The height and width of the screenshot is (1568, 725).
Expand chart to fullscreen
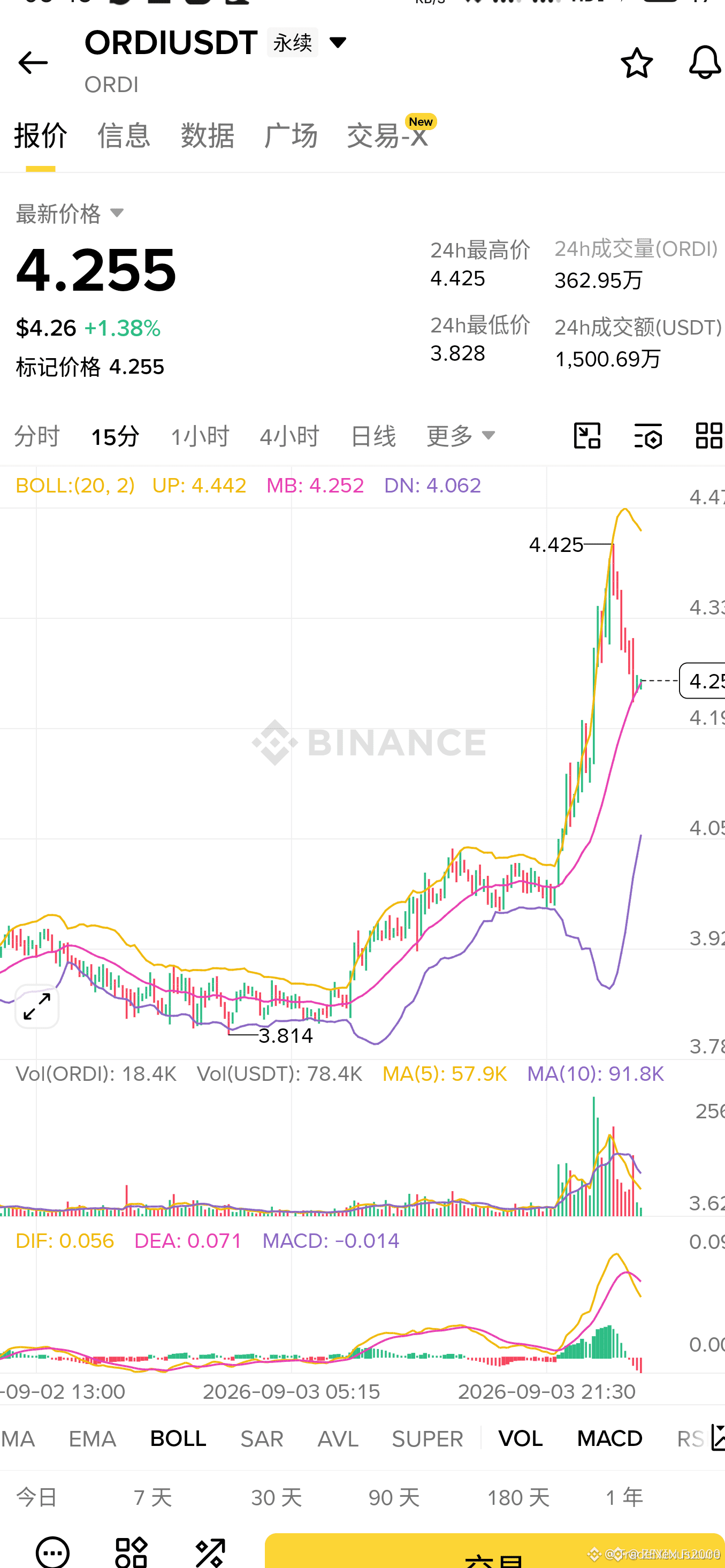coord(37,1006)
